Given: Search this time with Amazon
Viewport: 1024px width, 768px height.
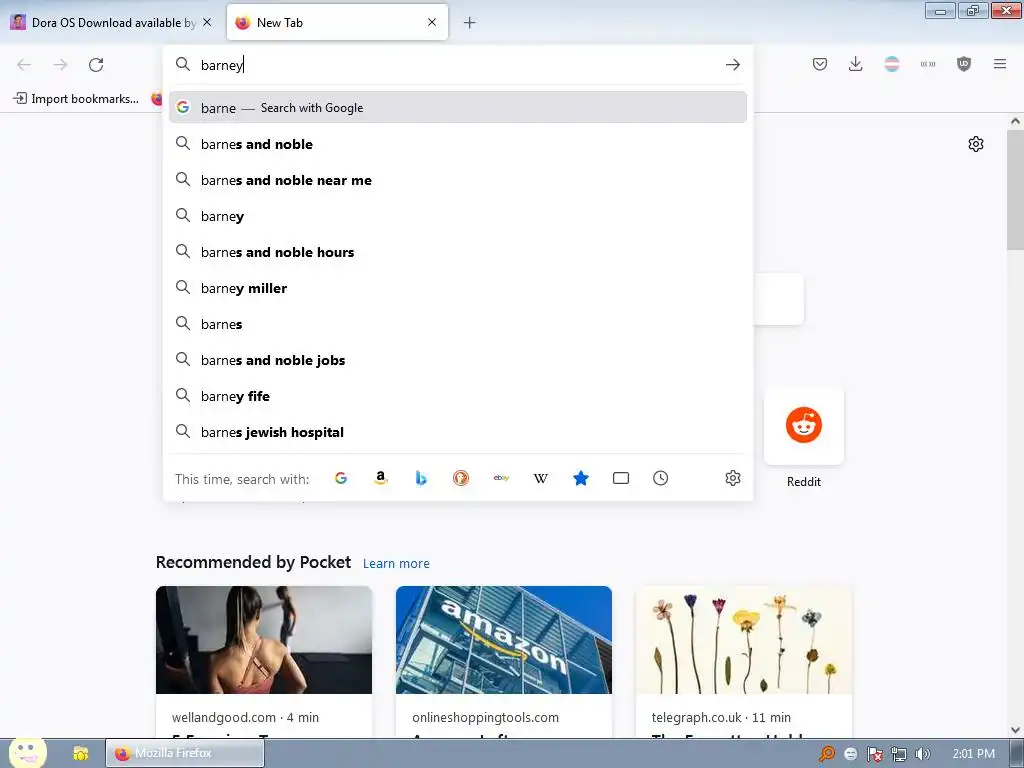Looking at the screenshot, I should pyautogui.click(x=381, y=478).
